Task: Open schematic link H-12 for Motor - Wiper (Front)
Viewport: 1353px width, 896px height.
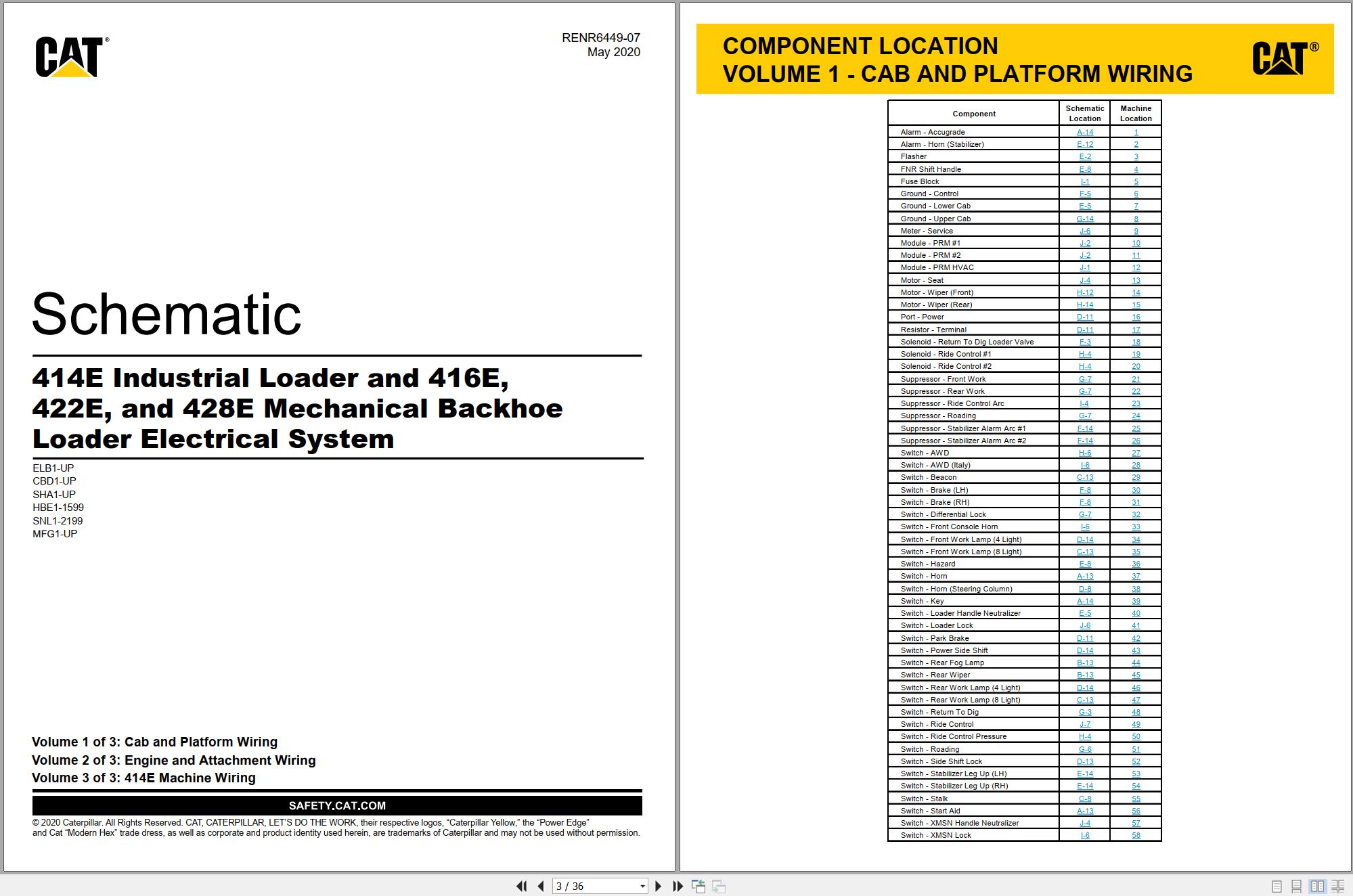Action: [1085, 292]
